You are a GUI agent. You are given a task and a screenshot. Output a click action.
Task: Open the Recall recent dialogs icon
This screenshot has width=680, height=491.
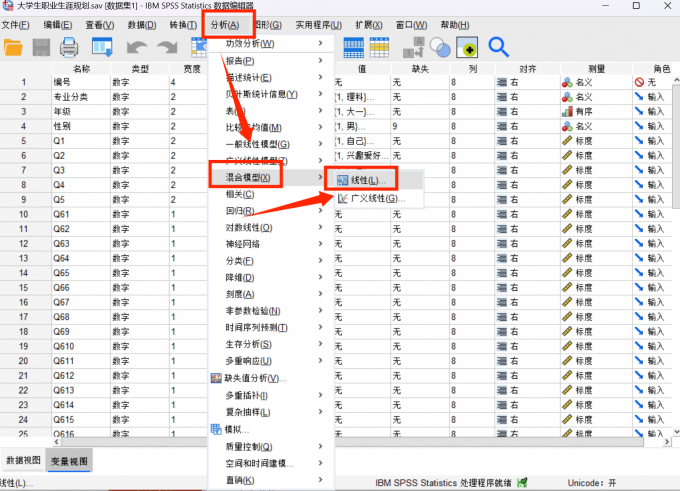pos(102,47)
